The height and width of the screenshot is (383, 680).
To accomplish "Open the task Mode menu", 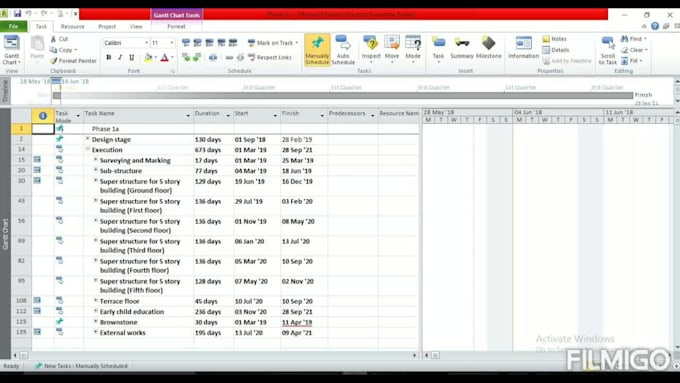I will tap(413, 49).
